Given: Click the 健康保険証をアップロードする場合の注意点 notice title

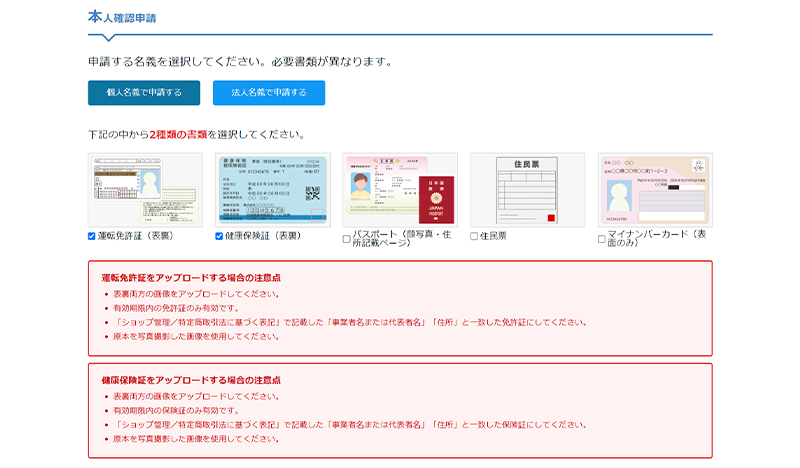Looking at the screenshot, I should coord(190,380).
